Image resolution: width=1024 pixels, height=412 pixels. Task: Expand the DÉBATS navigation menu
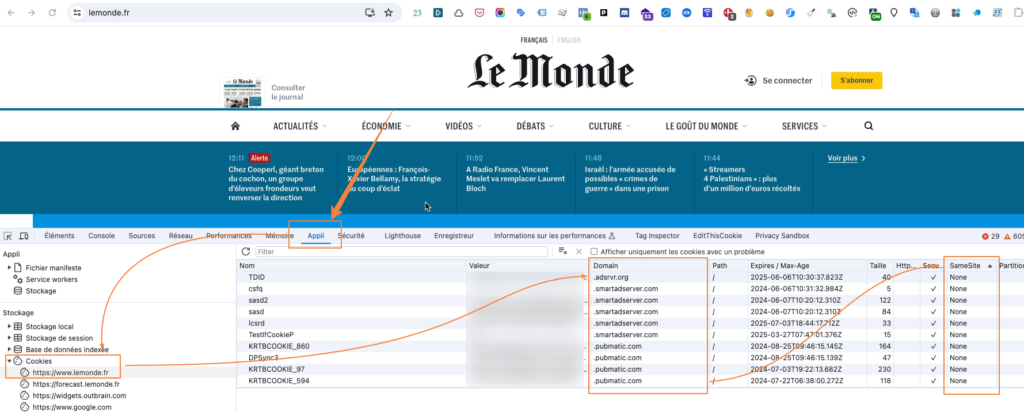(536, 126)
